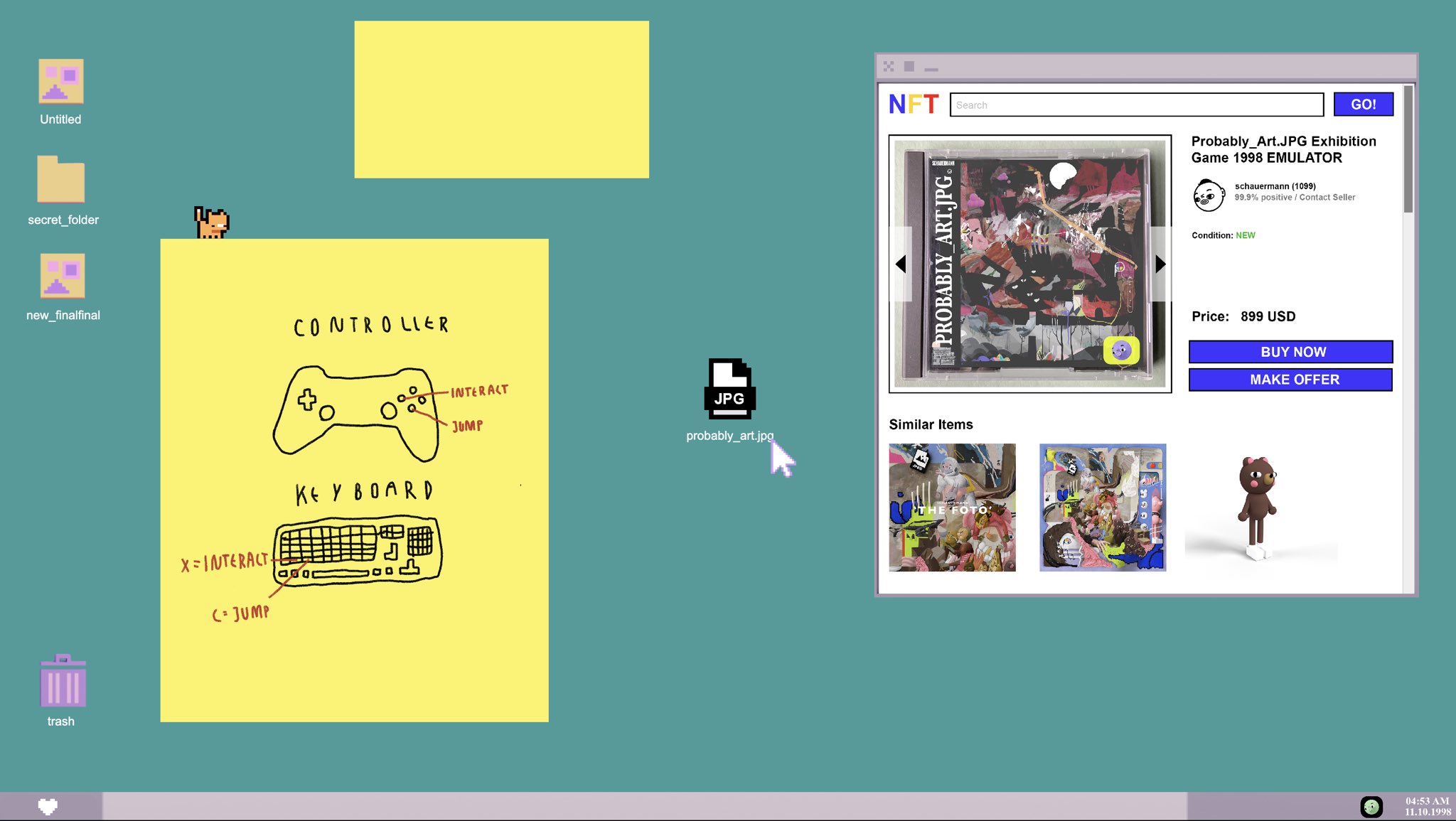Show the previous product image arrow
Image resolution: width=1456 pixels, height=821 pixels.
(901, 264)
